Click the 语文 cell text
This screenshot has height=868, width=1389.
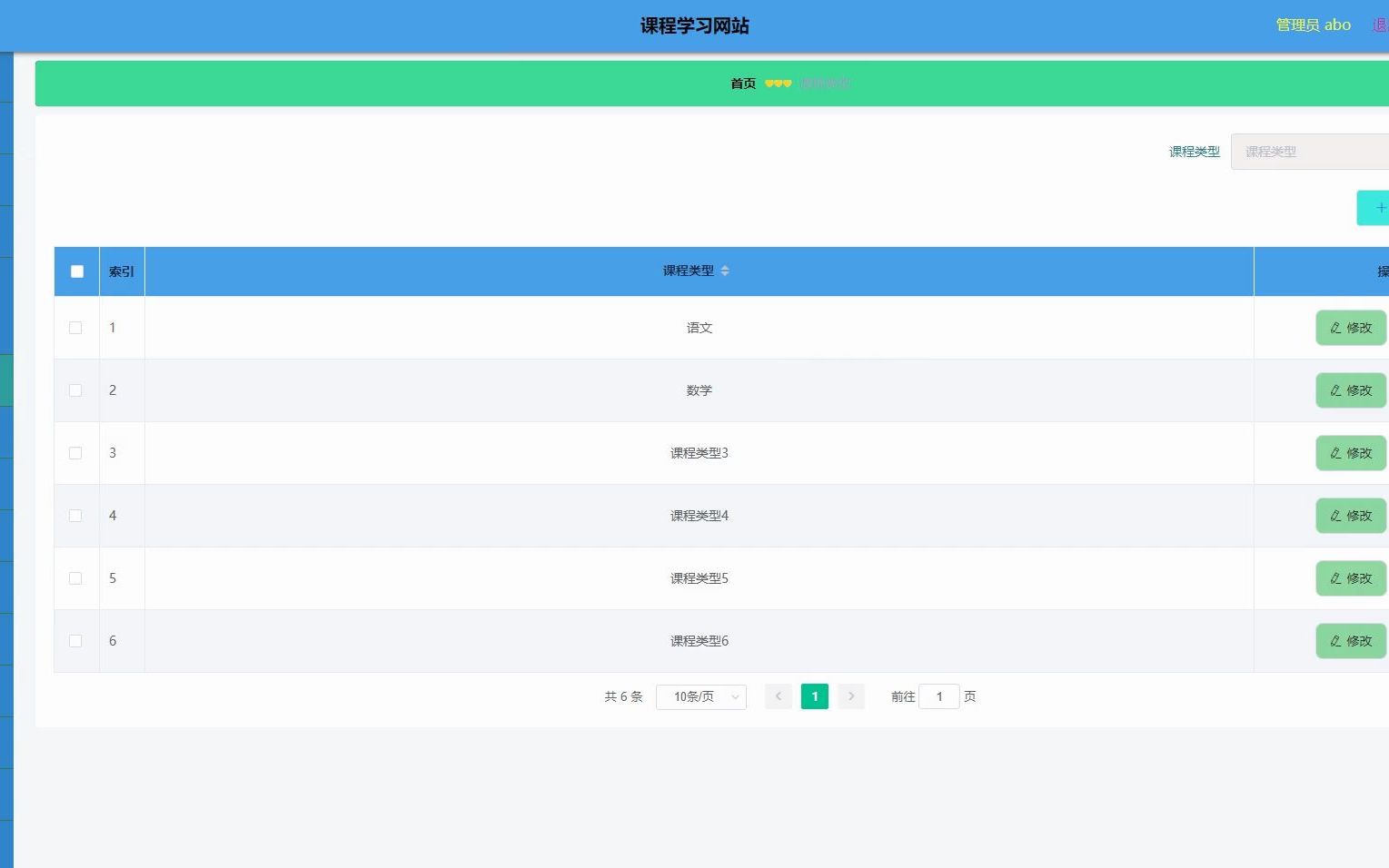(699, 328)
